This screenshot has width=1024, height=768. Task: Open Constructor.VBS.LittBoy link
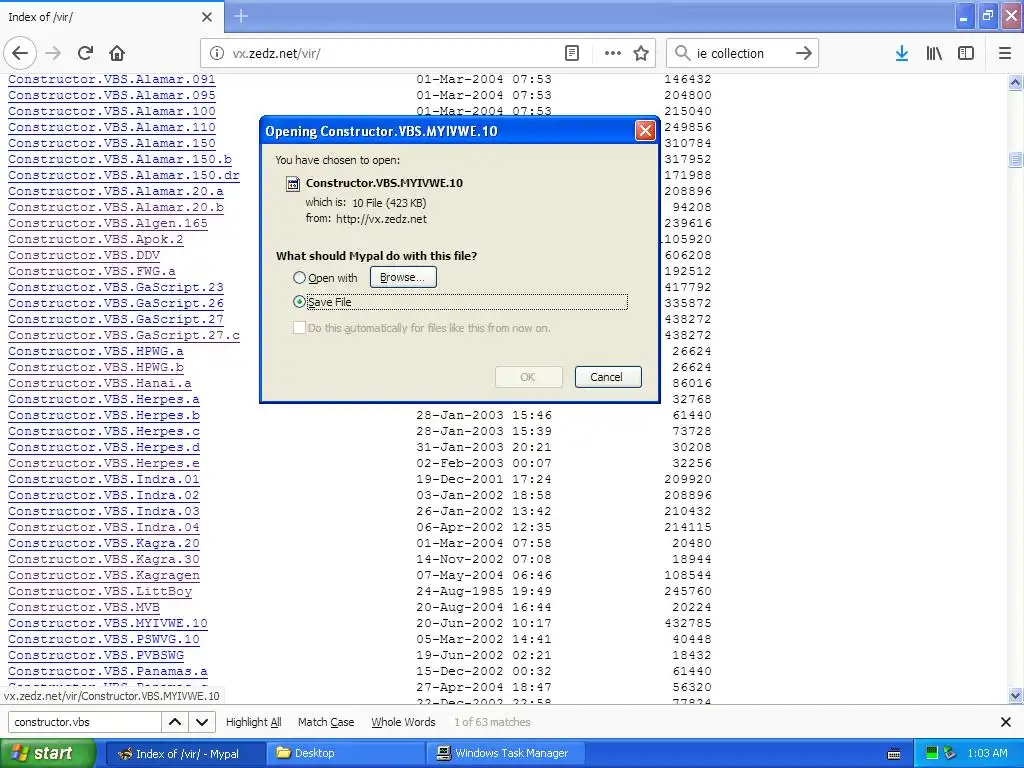tap(100, 591)
